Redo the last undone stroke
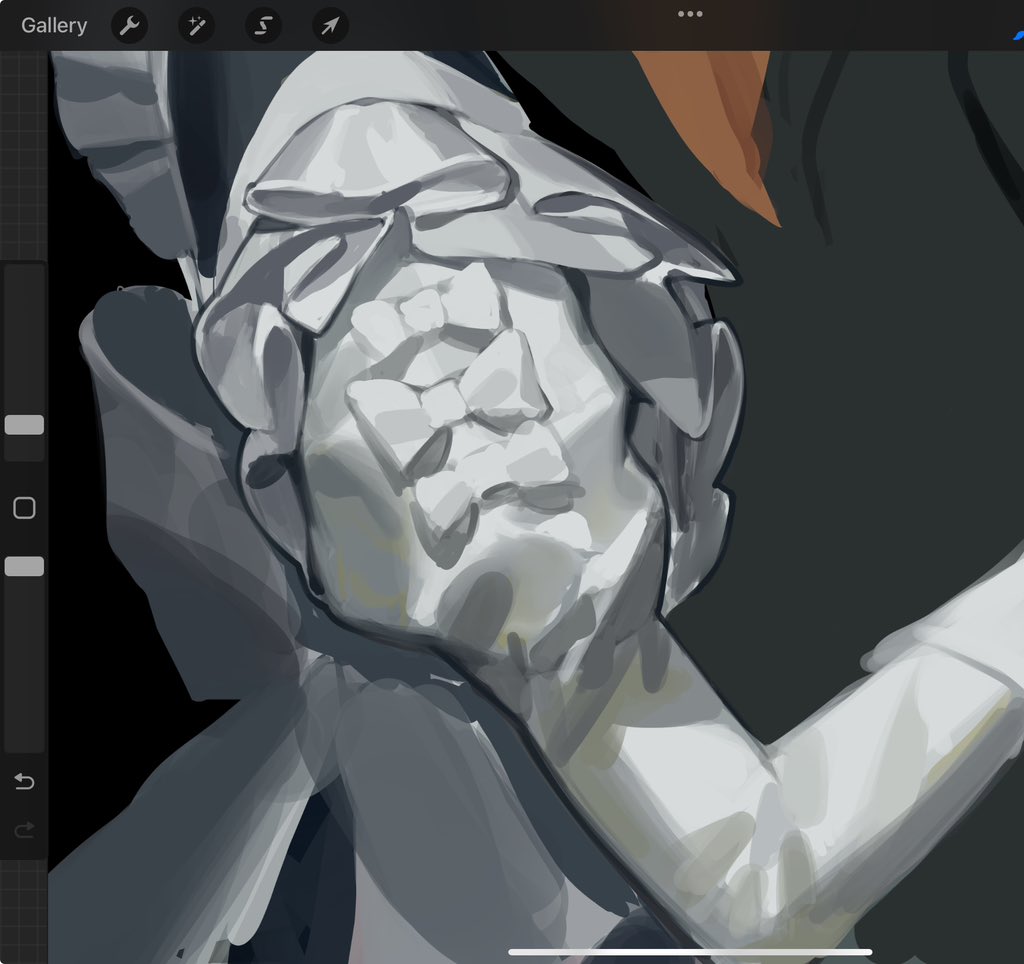This screenshot has width=1024, height=964. tap(24, 830)
